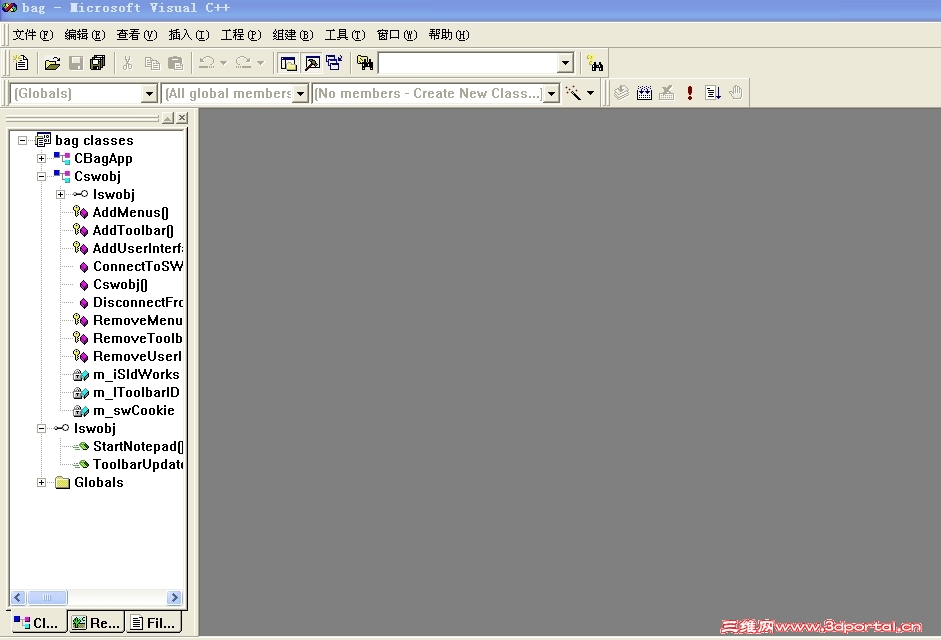Click the Find in Files icon
Viewport: 941px width, 640px height.
point(365,62)
